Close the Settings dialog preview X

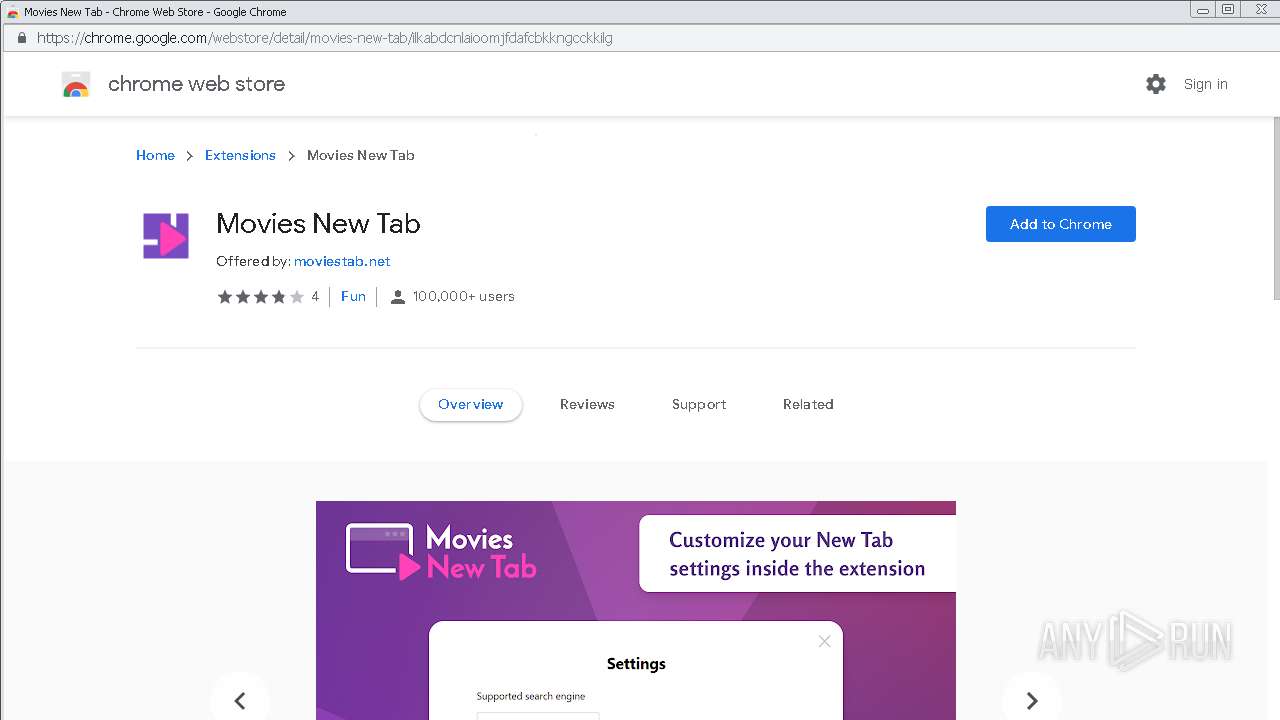click(824, 642)
